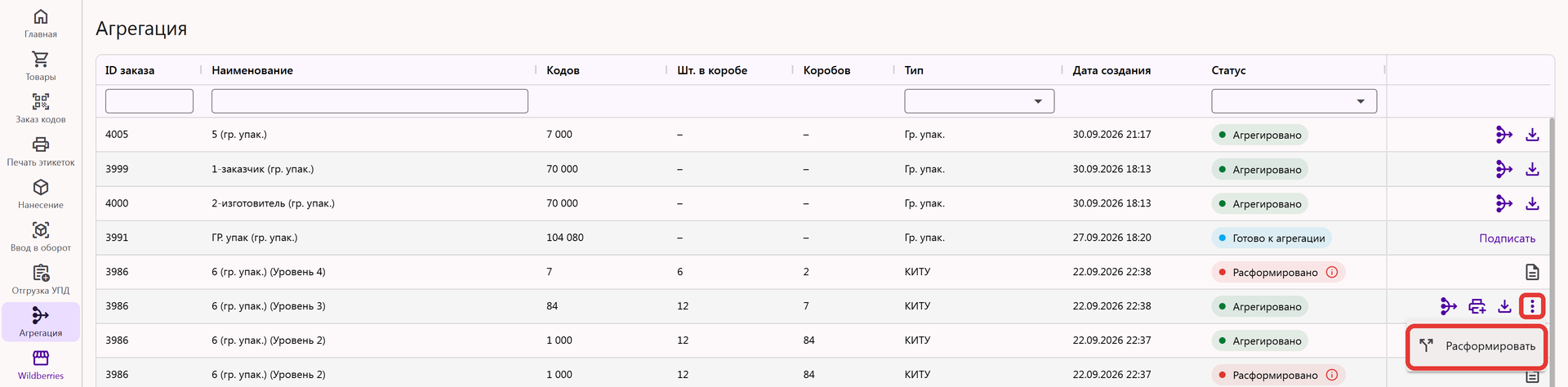The image size is (1568, 387).
Task: Click the print icon for Уровень 3 row
Action: point(1477,306)
